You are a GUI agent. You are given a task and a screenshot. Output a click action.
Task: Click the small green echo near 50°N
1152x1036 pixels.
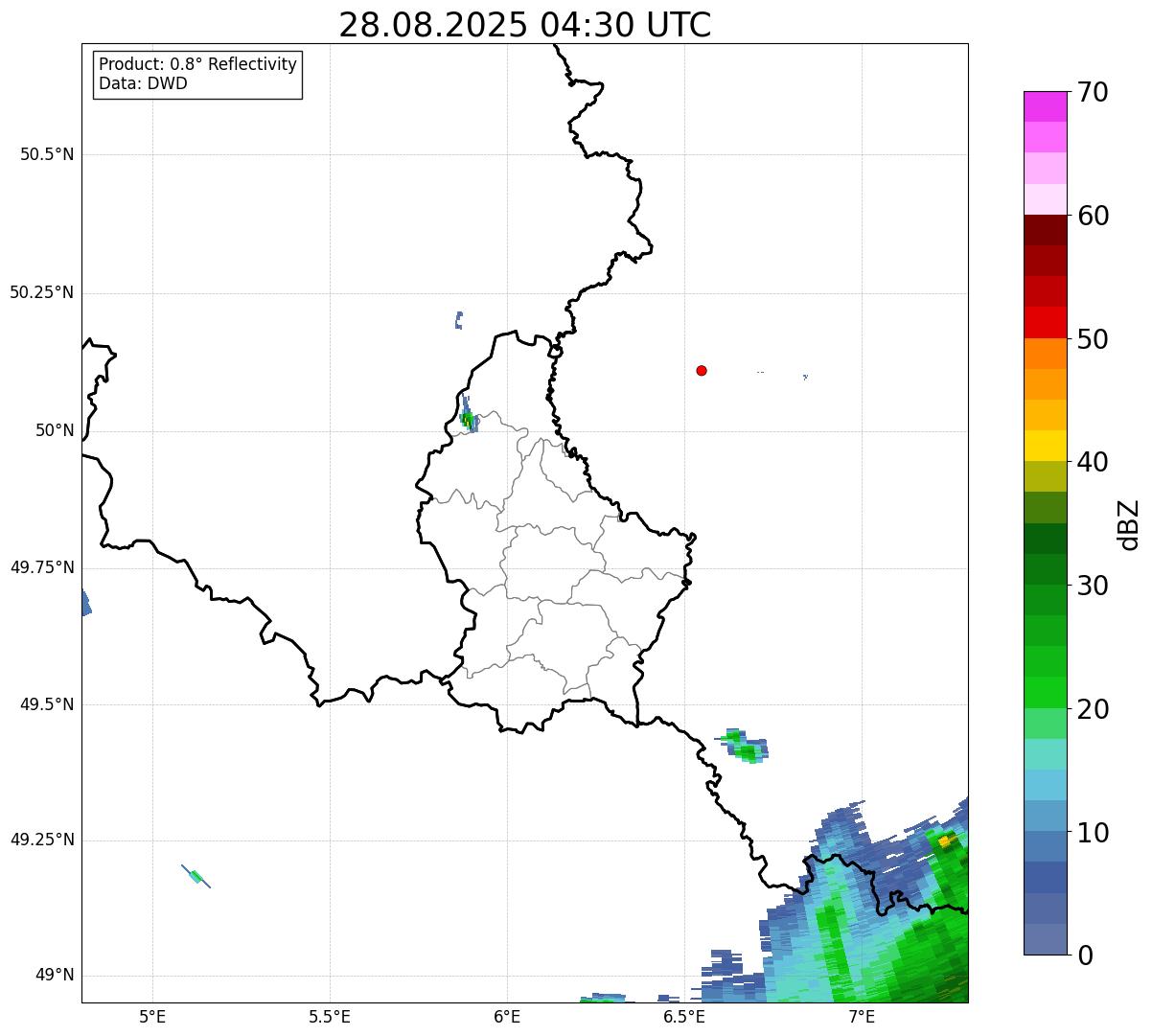(468, 418)
